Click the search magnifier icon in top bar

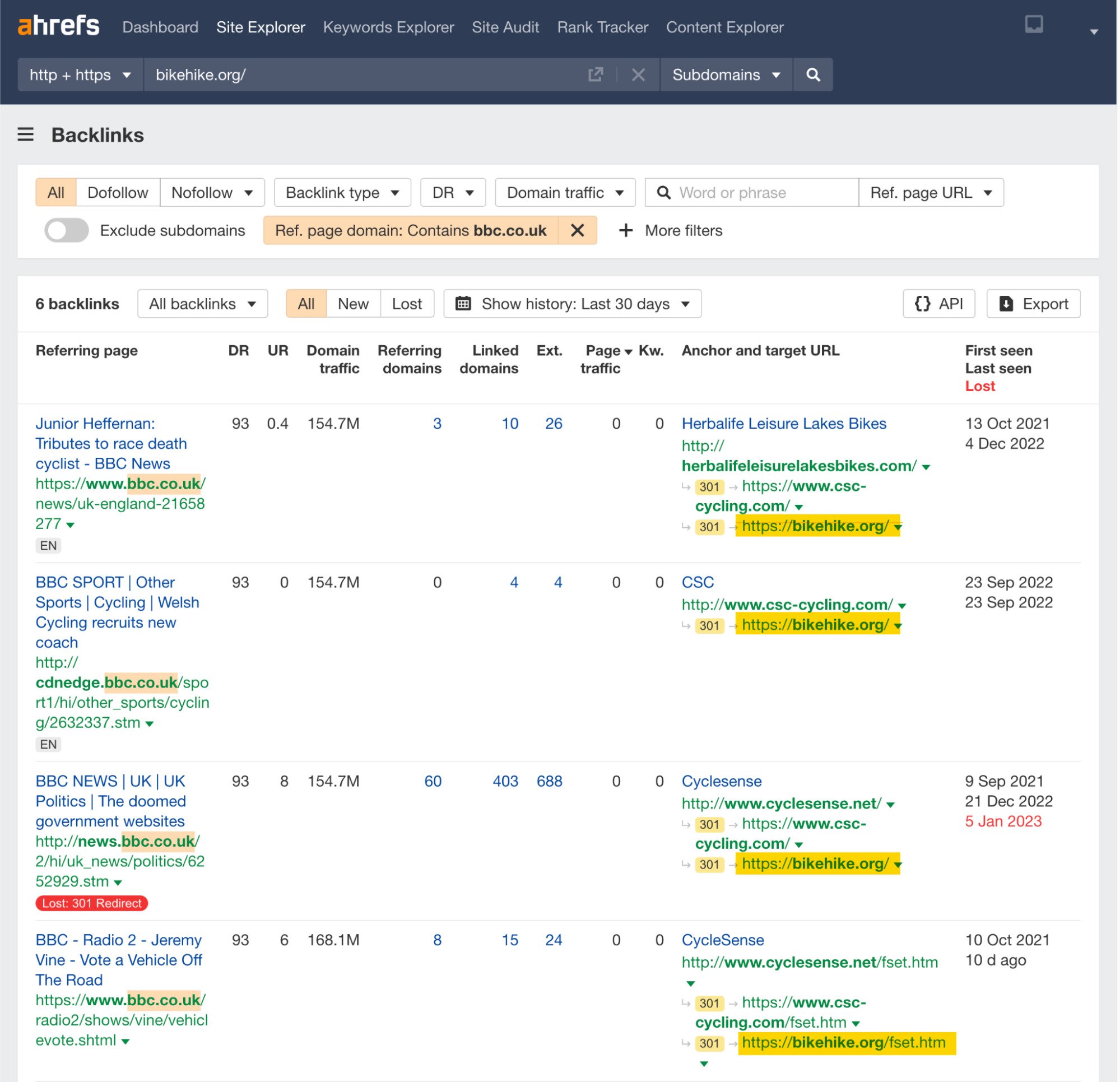pos(812,75)
